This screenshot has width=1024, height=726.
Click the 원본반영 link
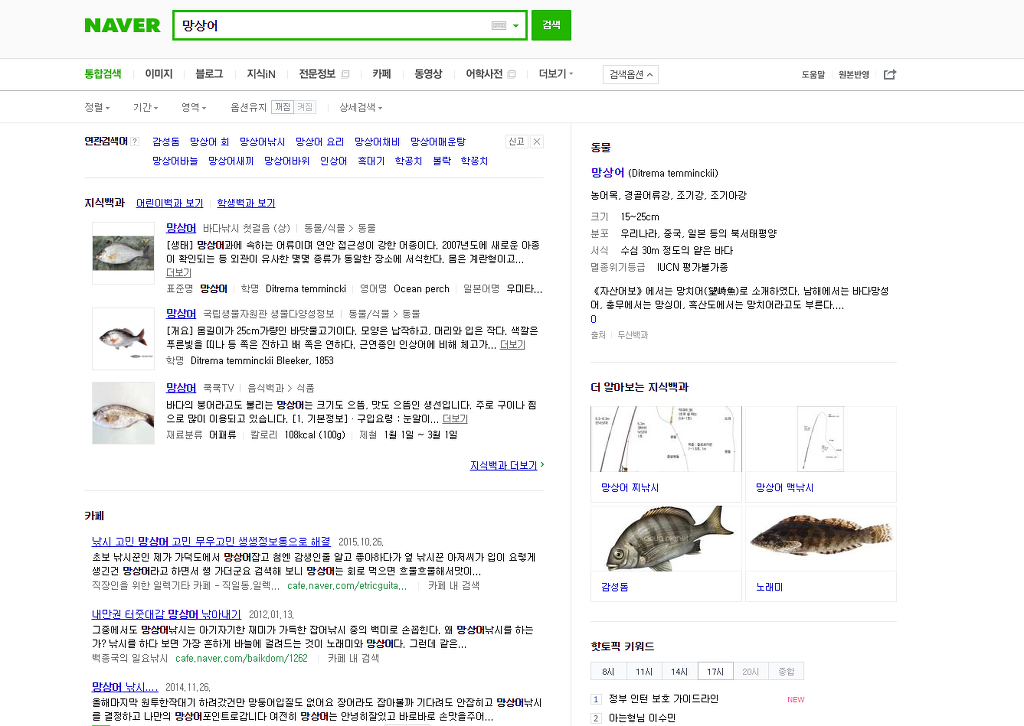tap(854, 74)
